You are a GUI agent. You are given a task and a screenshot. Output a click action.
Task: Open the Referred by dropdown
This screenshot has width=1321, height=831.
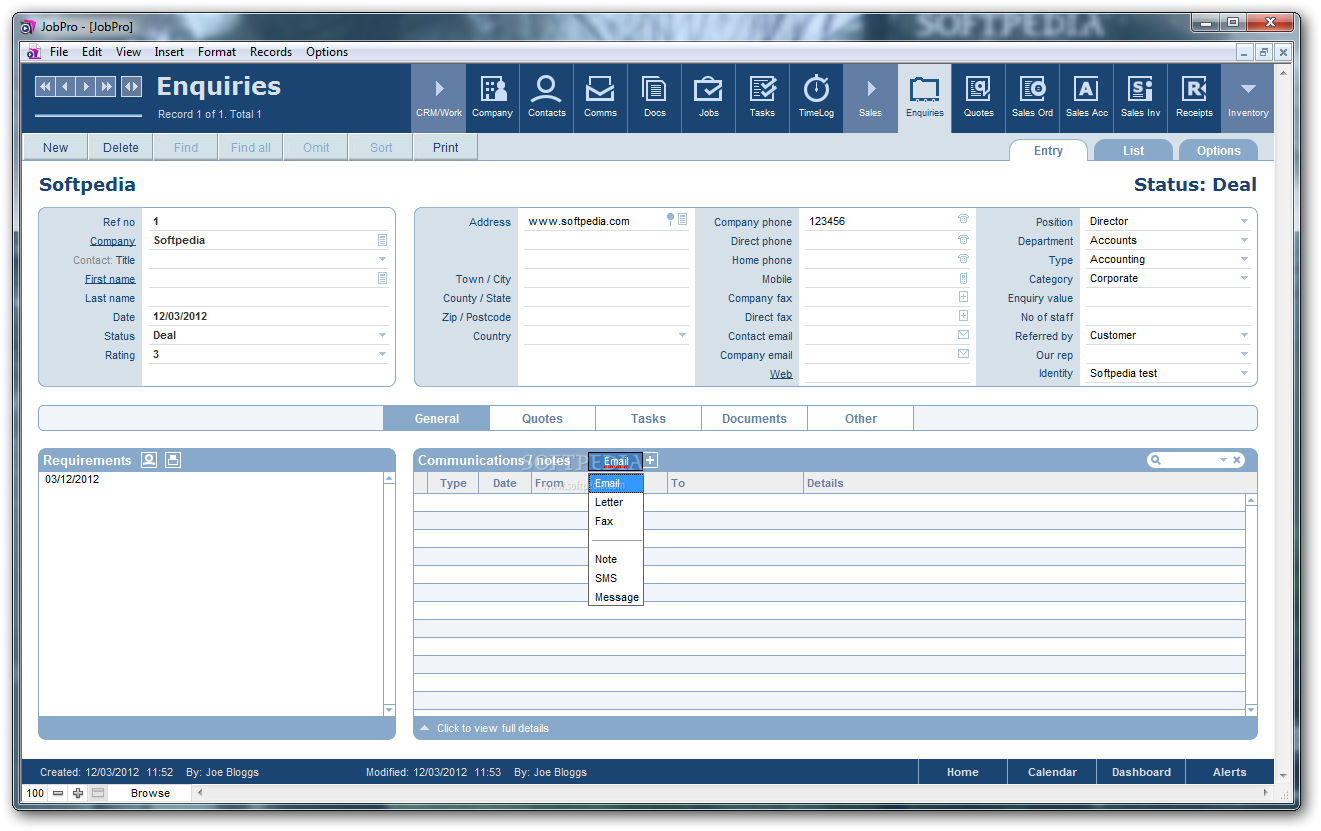click(x=1244, y=335)
